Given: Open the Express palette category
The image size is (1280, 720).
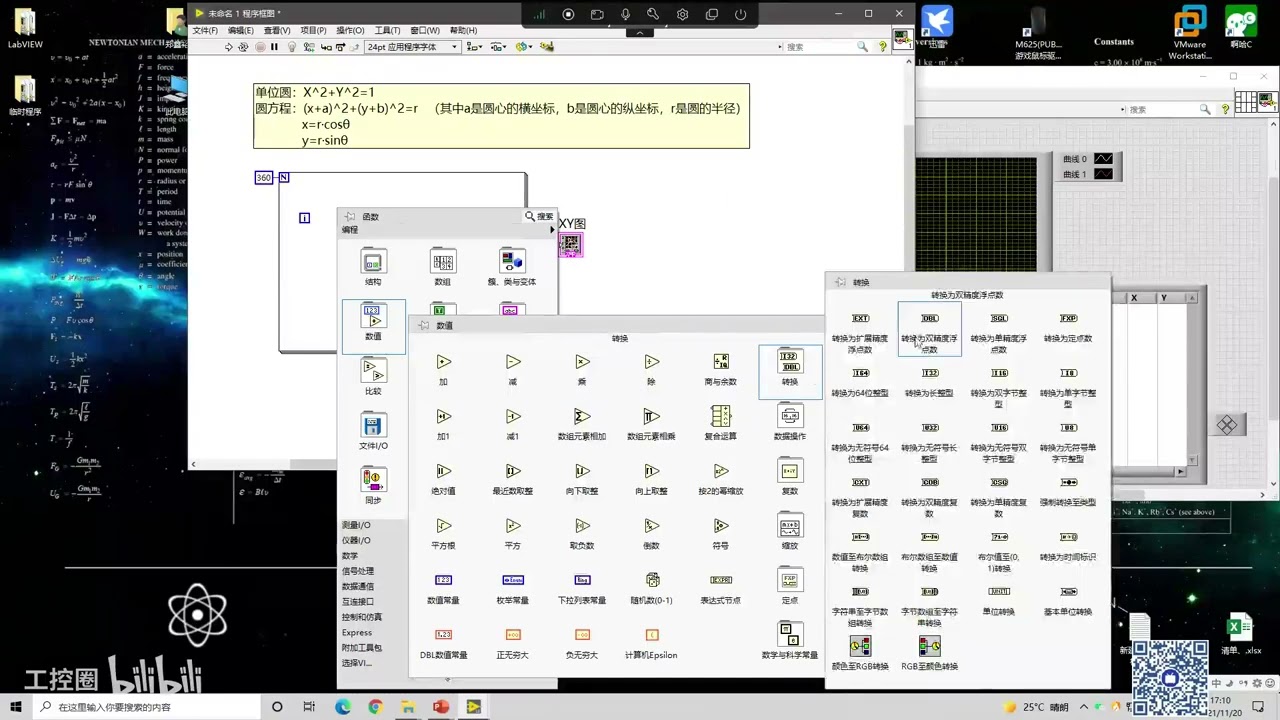Looking at the screenshot, I should (357, 632).
